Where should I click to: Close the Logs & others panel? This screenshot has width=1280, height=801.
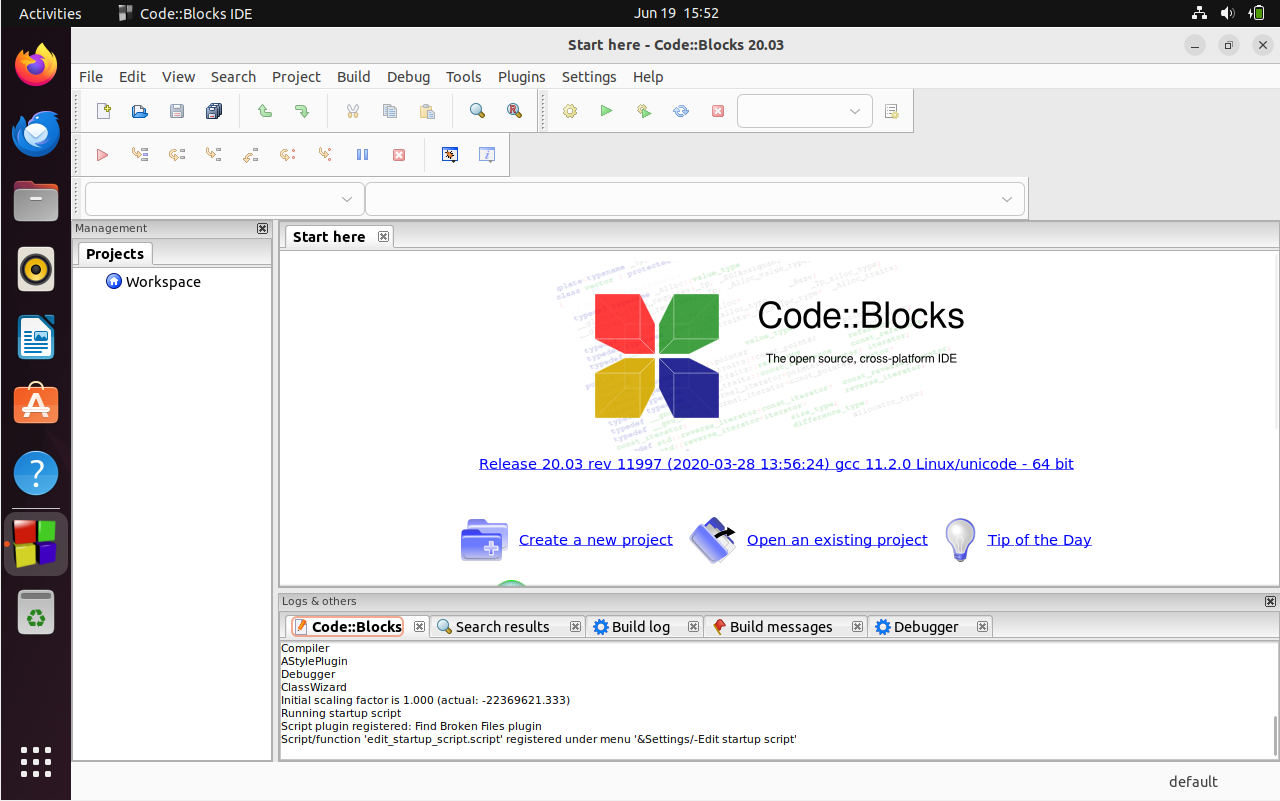(1270, 602)
